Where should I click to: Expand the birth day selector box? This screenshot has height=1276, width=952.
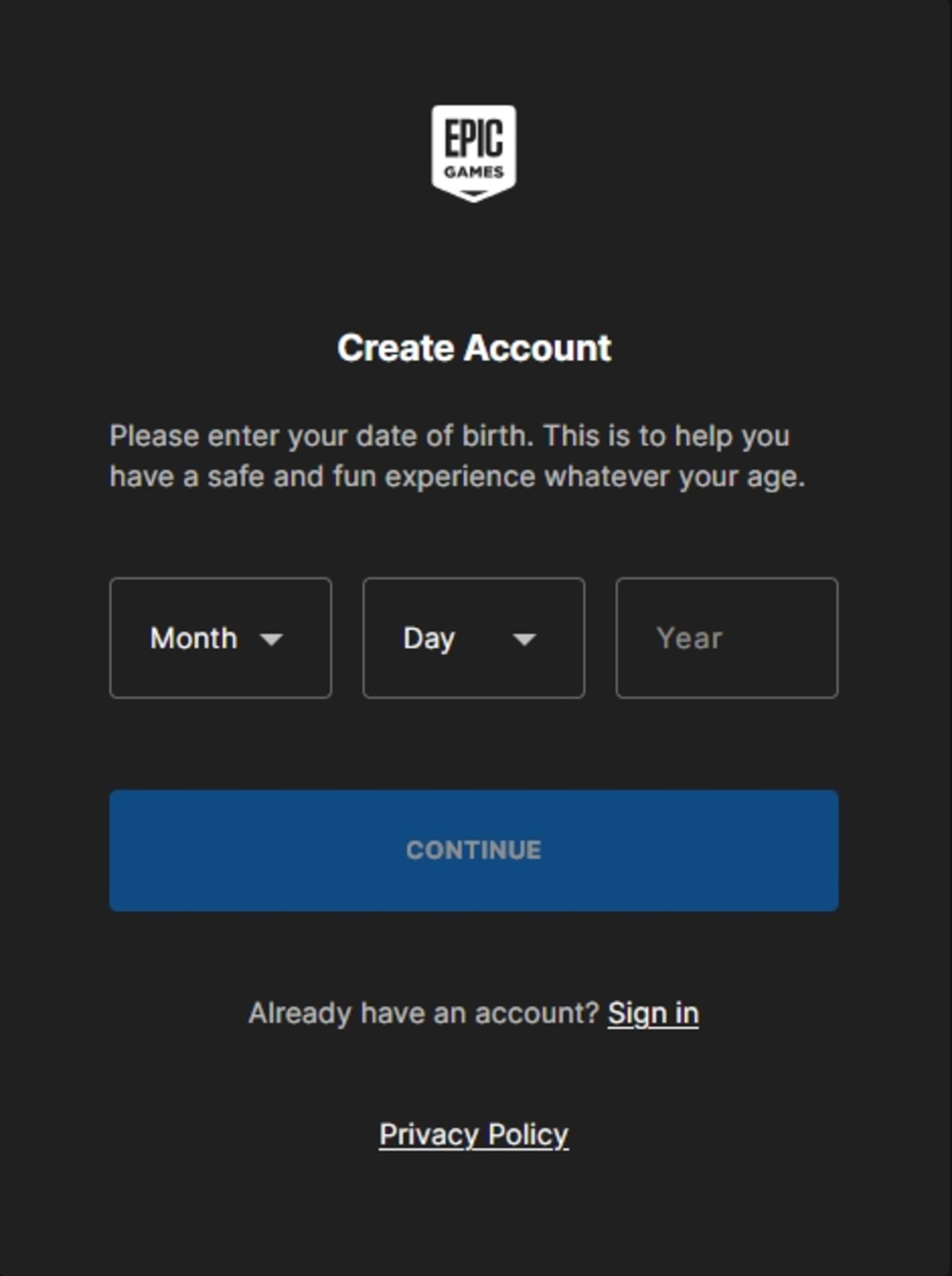[474, 638]
